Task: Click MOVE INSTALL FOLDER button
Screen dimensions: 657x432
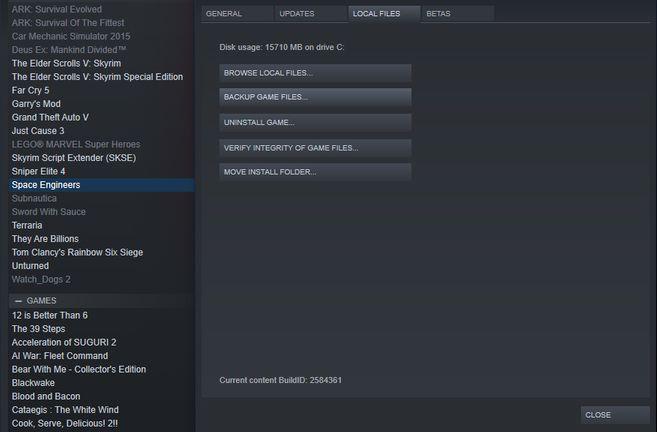Action: tap(315, 172)
